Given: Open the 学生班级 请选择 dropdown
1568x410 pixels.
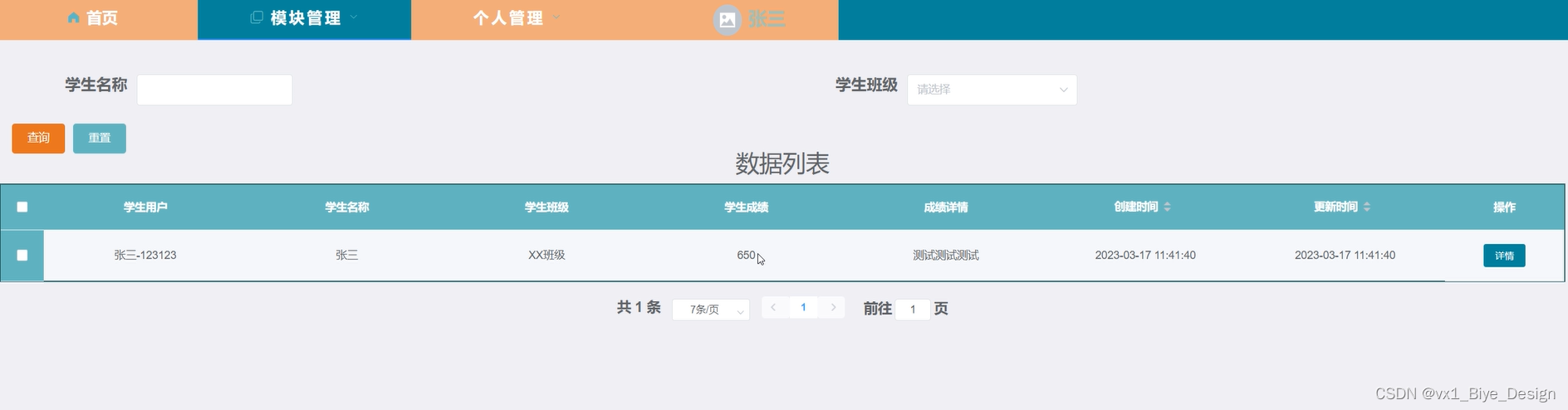Looking at the screenshot, I should tap(992, 90).
